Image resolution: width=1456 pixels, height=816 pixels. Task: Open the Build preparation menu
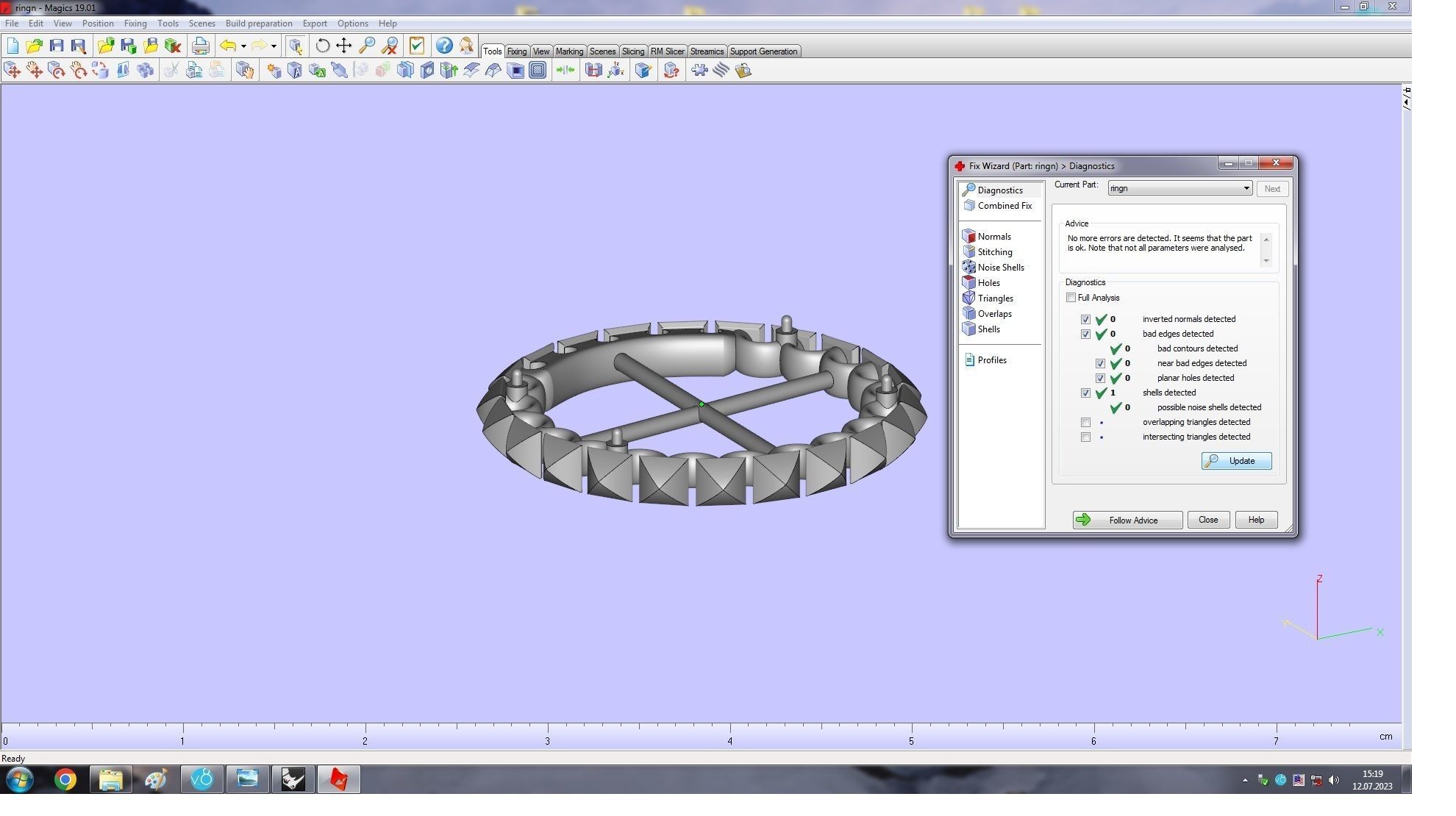coord(259,24)
